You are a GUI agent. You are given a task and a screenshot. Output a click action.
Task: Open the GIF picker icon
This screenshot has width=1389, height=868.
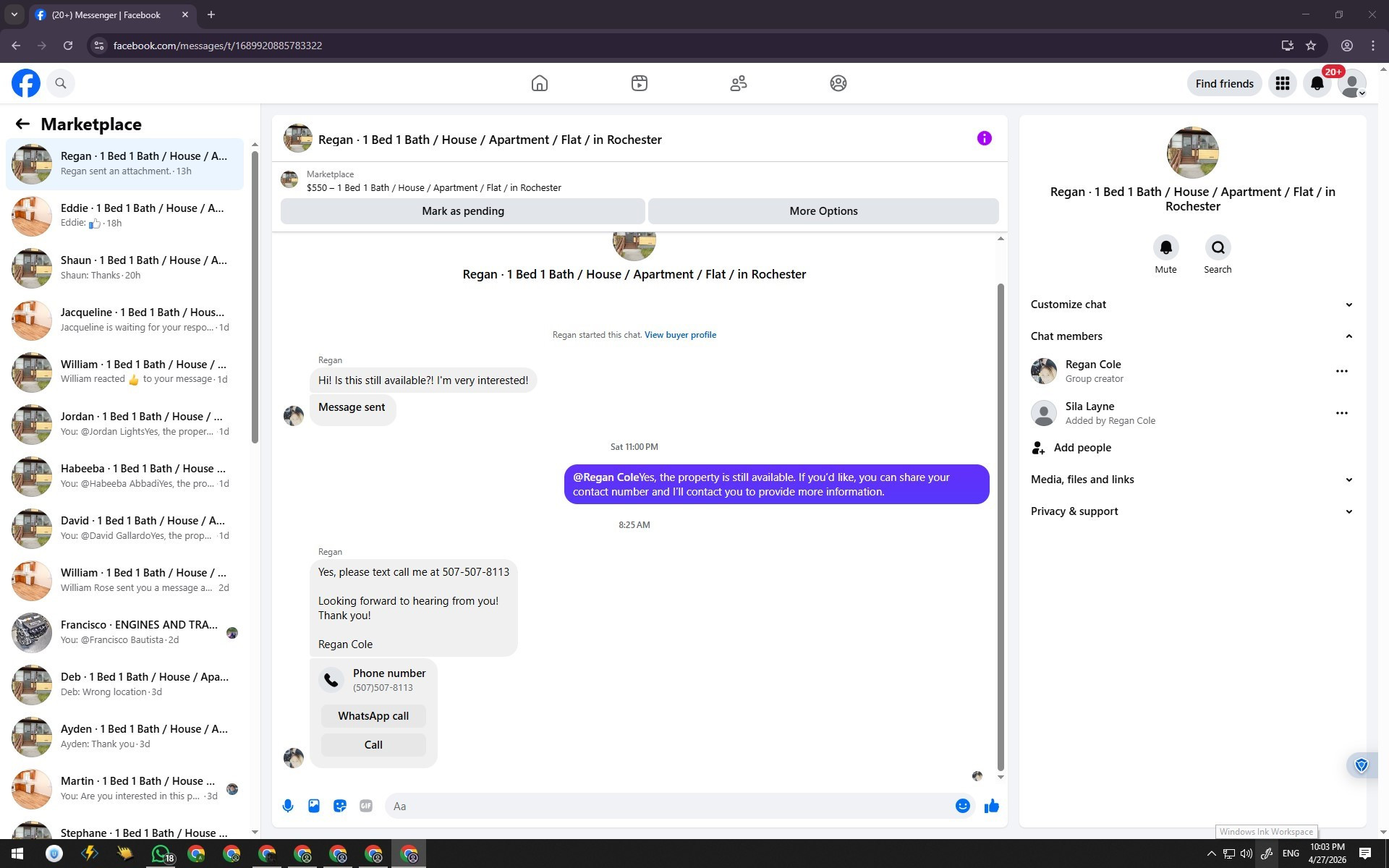pyautogui.click(x=366, y=806)
